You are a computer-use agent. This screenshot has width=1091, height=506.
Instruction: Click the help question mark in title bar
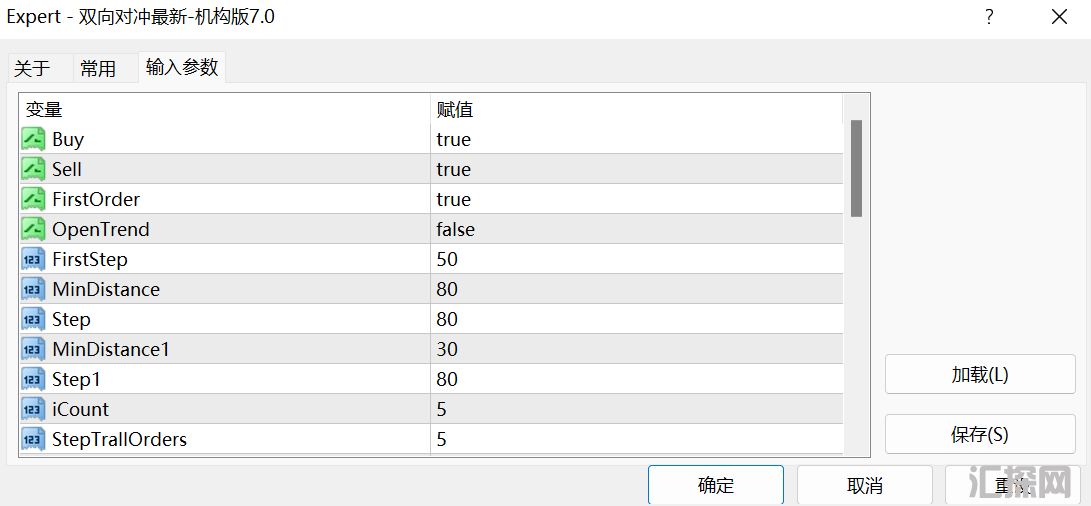pyautogui.click(x=989, y=17)
